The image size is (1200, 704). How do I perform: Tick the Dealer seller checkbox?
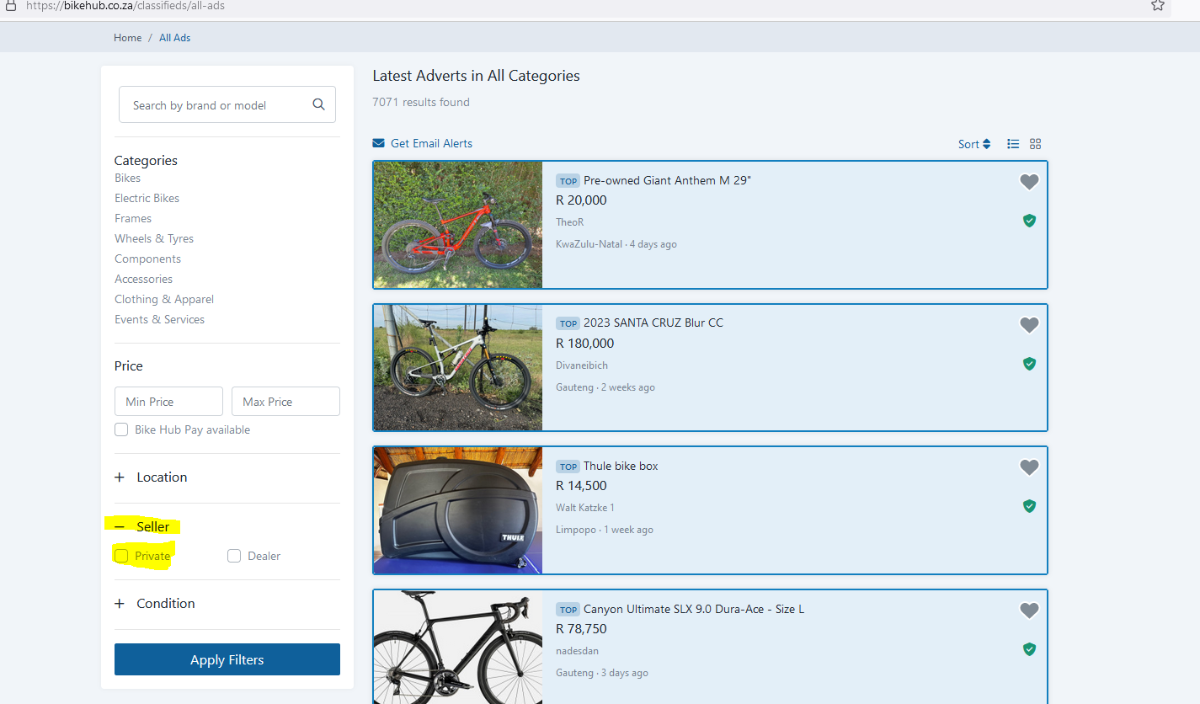[x=234, y=556]
